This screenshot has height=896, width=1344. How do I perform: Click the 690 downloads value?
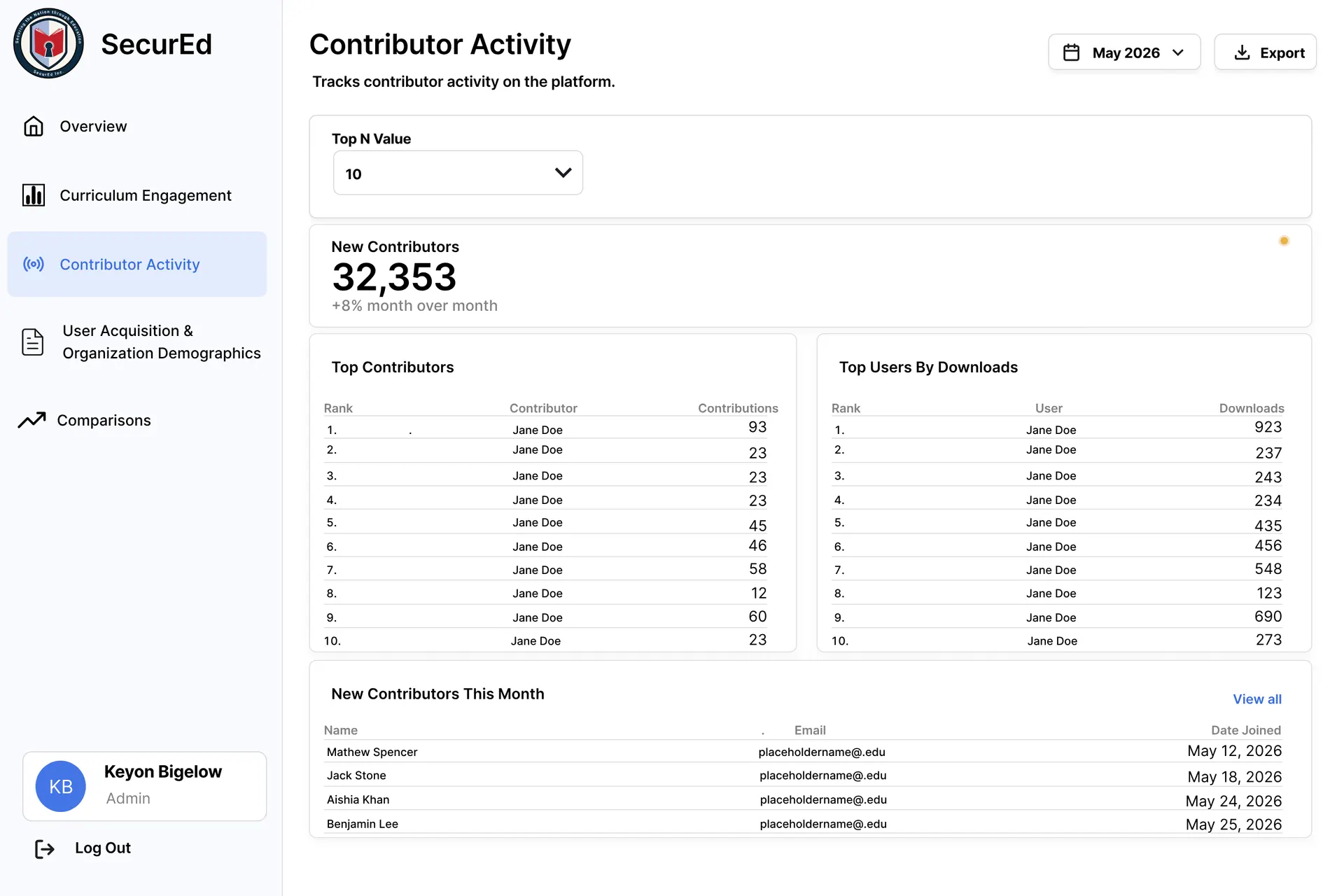pyautogui.click(x=1268, y=617)
